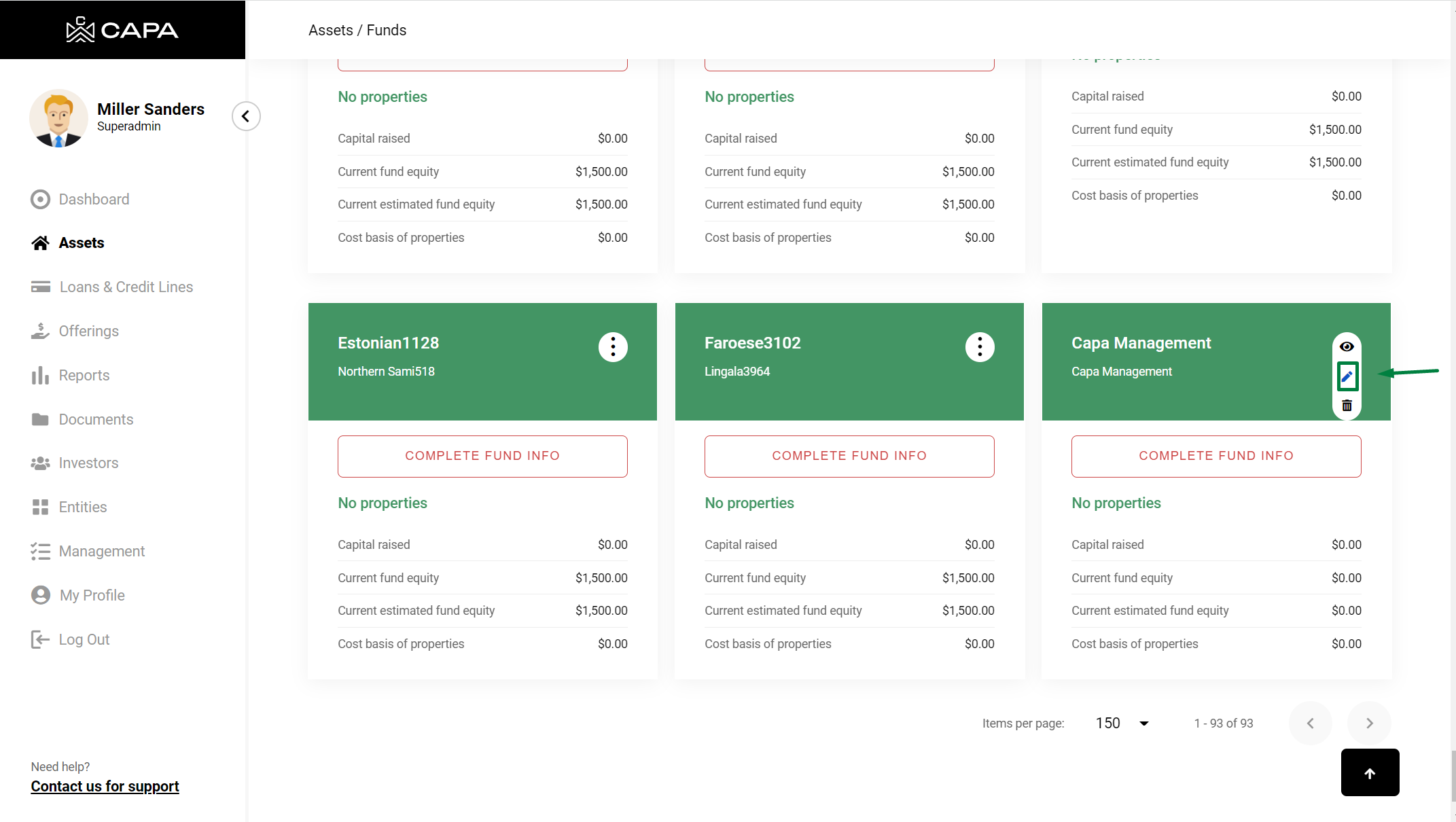Click the scroll-to-top arrow button
The width and height of the screenshot is (1456, 822).
tap(1370, 773)
